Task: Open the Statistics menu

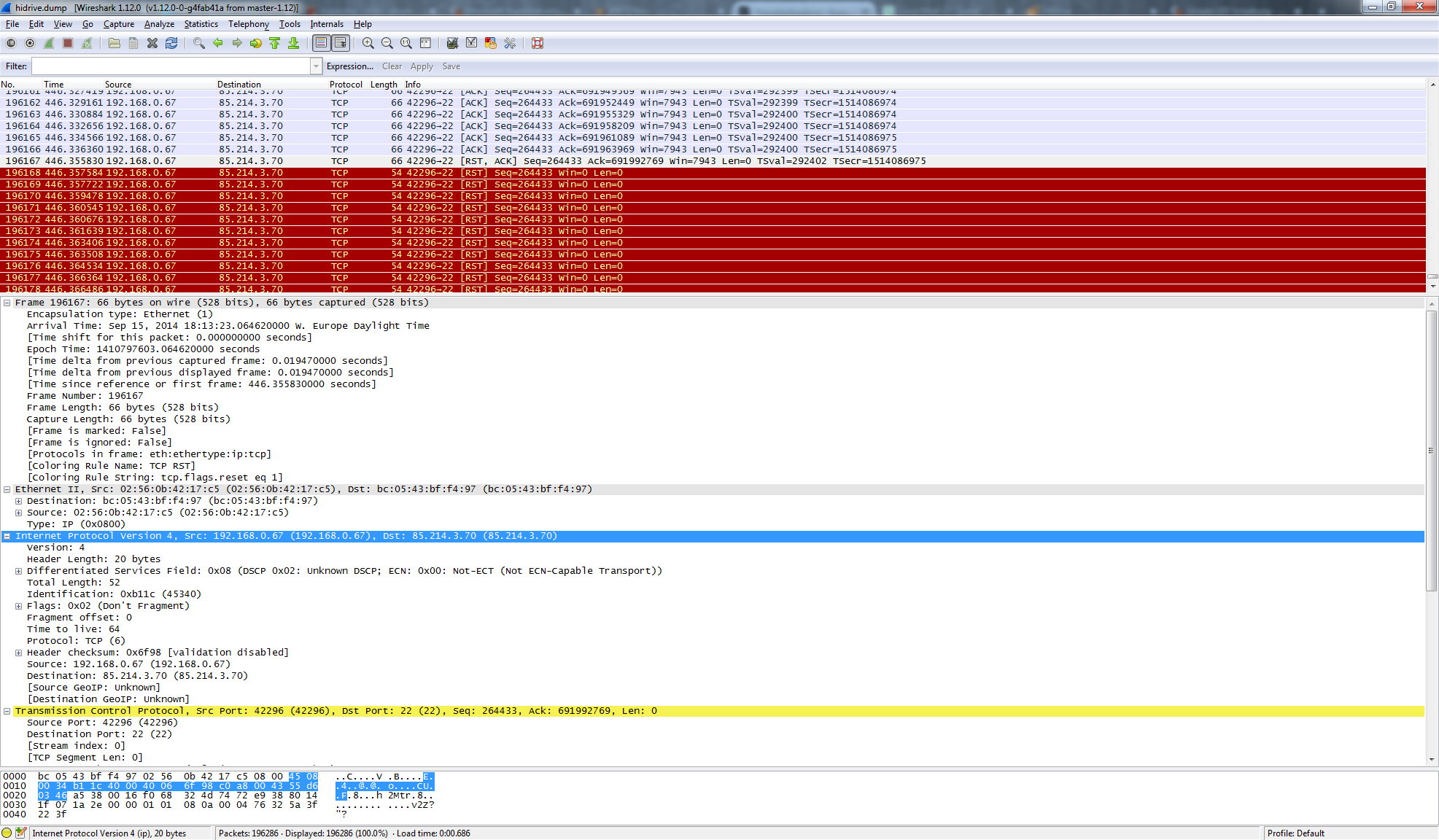Action: tap(201, 24)
